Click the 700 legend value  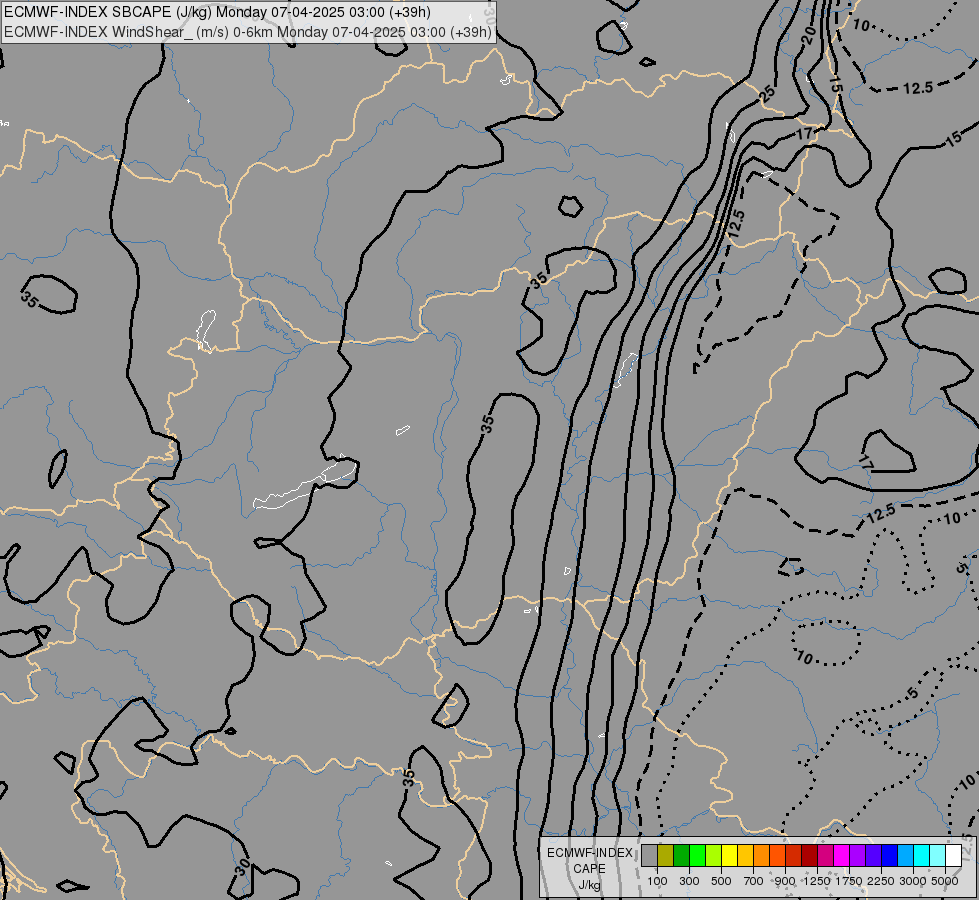tap(754, 881)
